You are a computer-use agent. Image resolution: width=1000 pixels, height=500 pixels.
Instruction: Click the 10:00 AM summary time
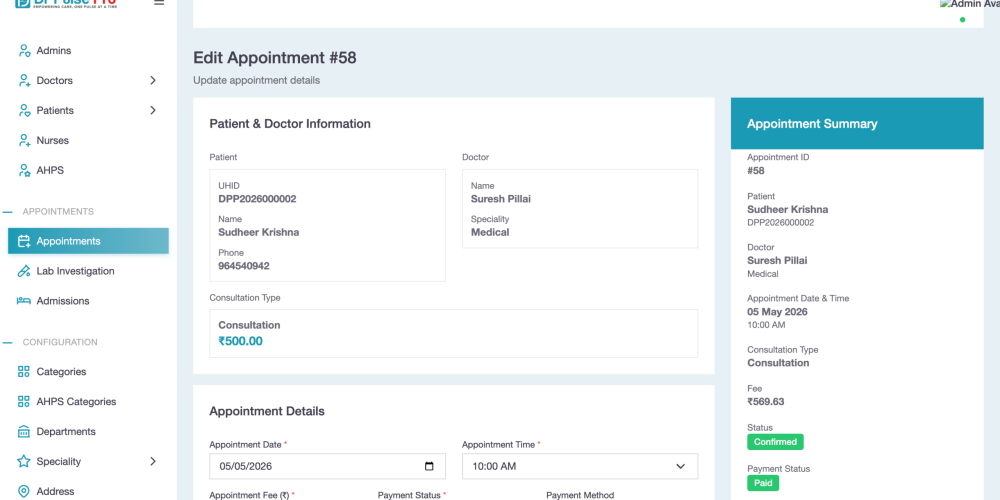[766, 325]
